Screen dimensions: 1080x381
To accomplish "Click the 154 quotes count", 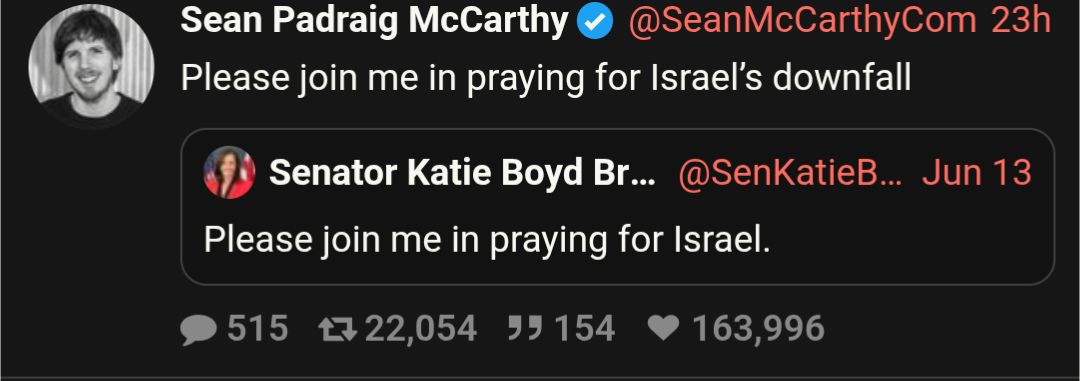I will coord(584,329).
